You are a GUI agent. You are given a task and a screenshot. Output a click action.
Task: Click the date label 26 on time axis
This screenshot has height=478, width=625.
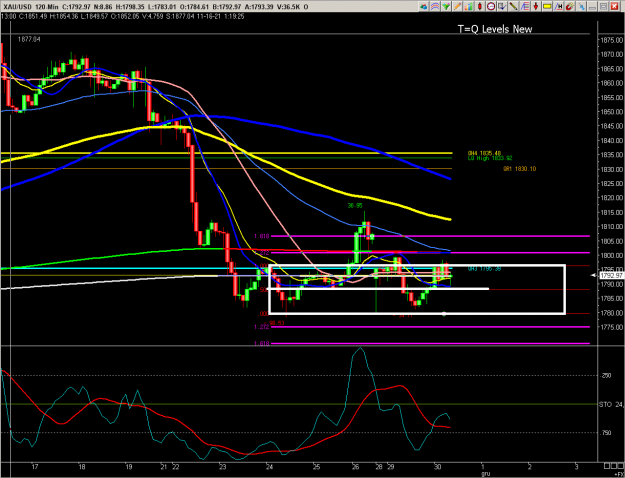[355, 466]
